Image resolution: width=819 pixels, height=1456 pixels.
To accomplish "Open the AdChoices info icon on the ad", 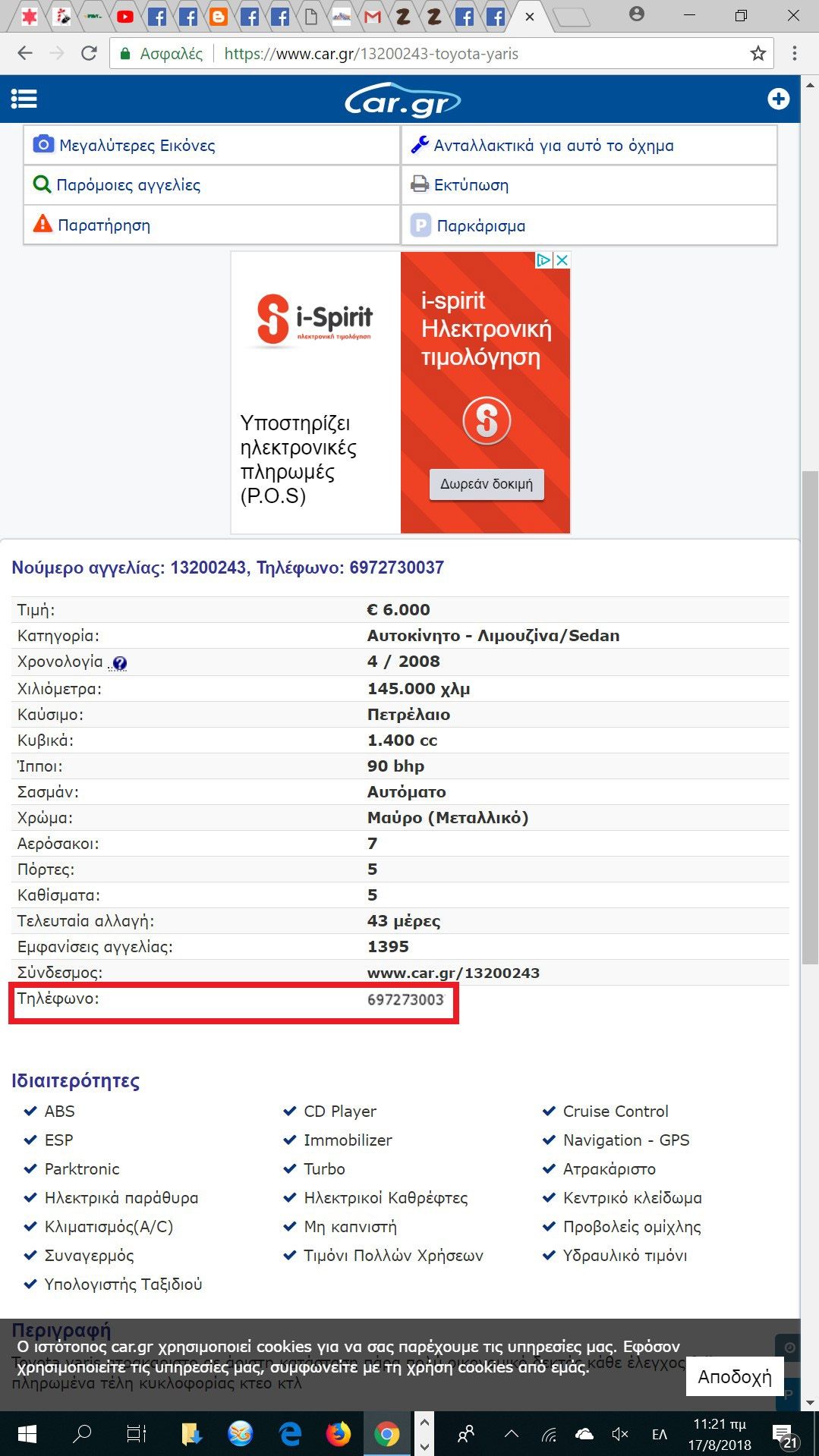I will pyautogui.click(x=543, y=260).
